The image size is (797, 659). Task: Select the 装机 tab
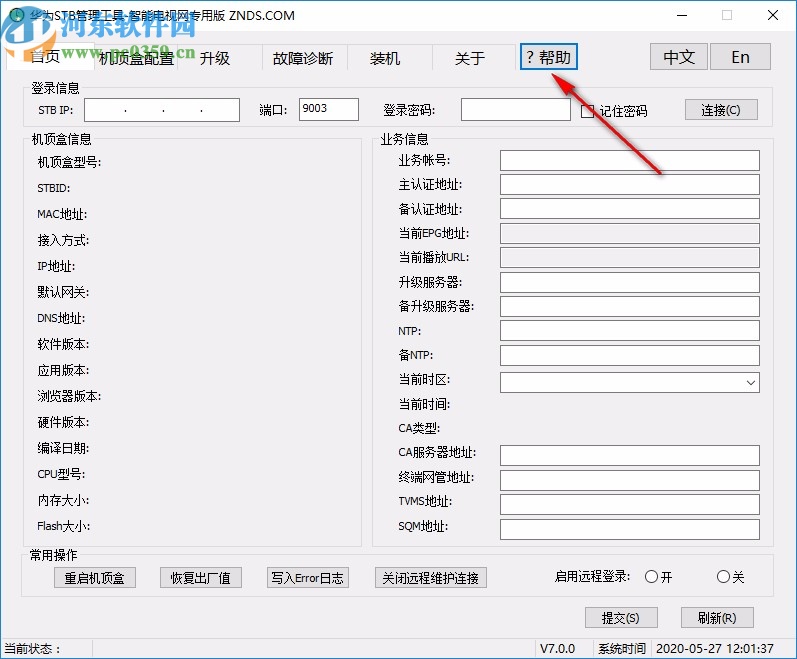(385, 58)
